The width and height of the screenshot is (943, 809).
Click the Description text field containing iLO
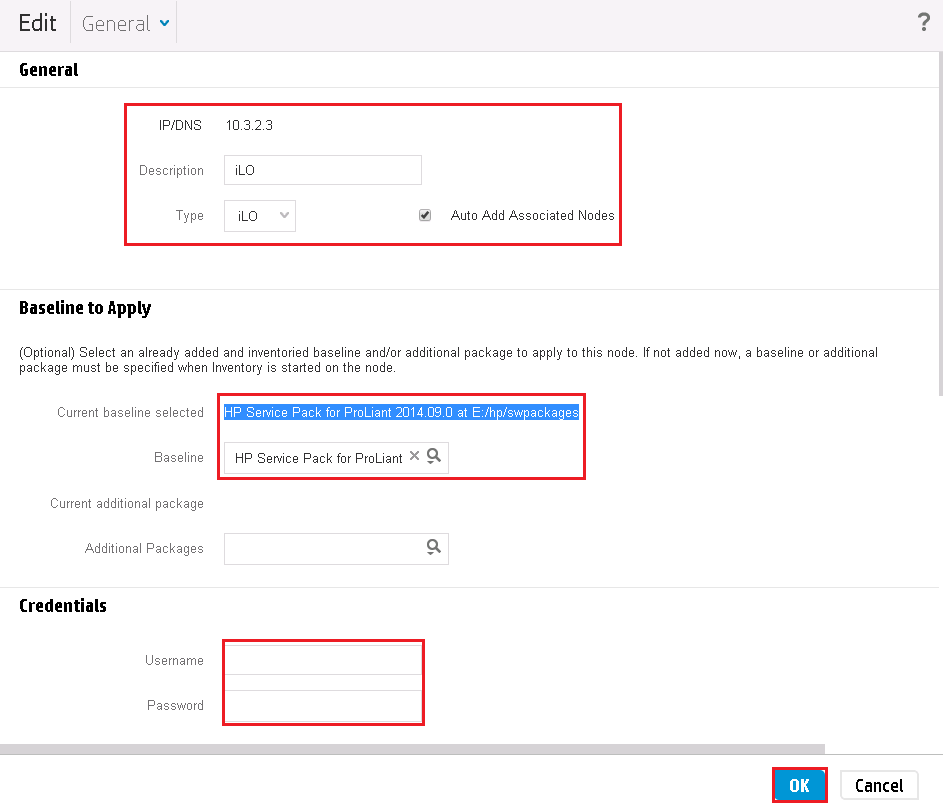pyautogui.click(x=322, y=170)
